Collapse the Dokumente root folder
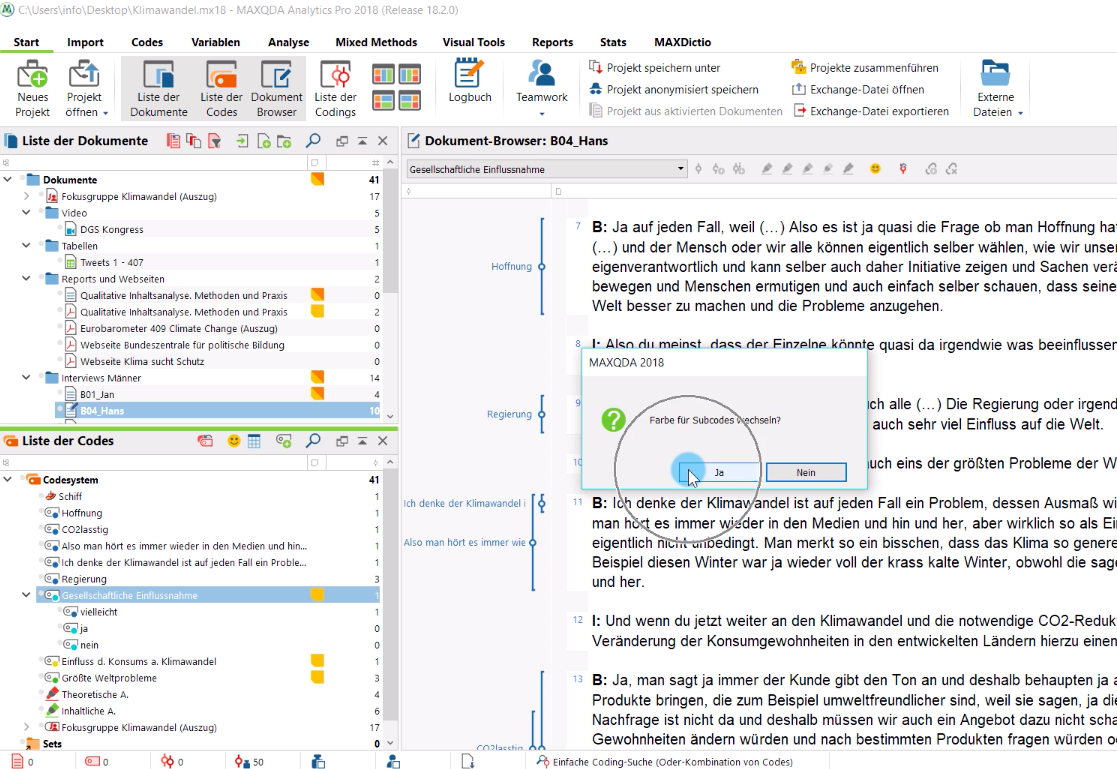 tap(8, 180)
